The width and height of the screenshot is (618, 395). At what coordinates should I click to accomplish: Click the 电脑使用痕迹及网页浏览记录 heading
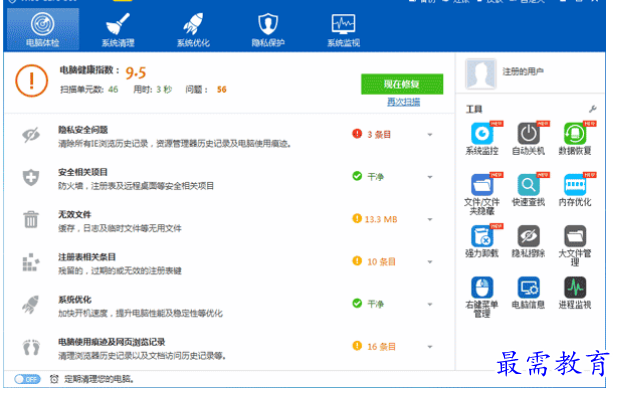(112, 342)
